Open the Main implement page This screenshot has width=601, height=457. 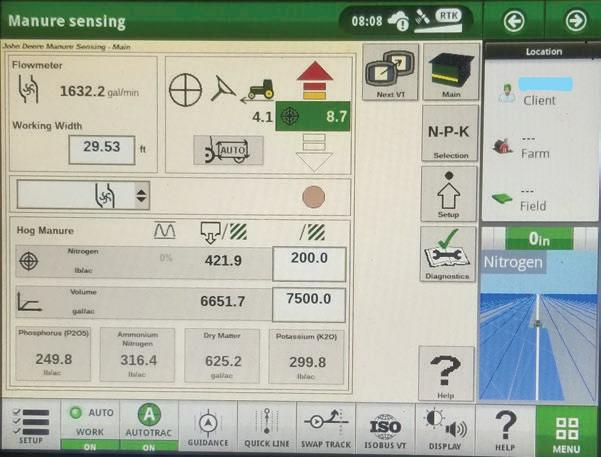click(x=451, y=72)
